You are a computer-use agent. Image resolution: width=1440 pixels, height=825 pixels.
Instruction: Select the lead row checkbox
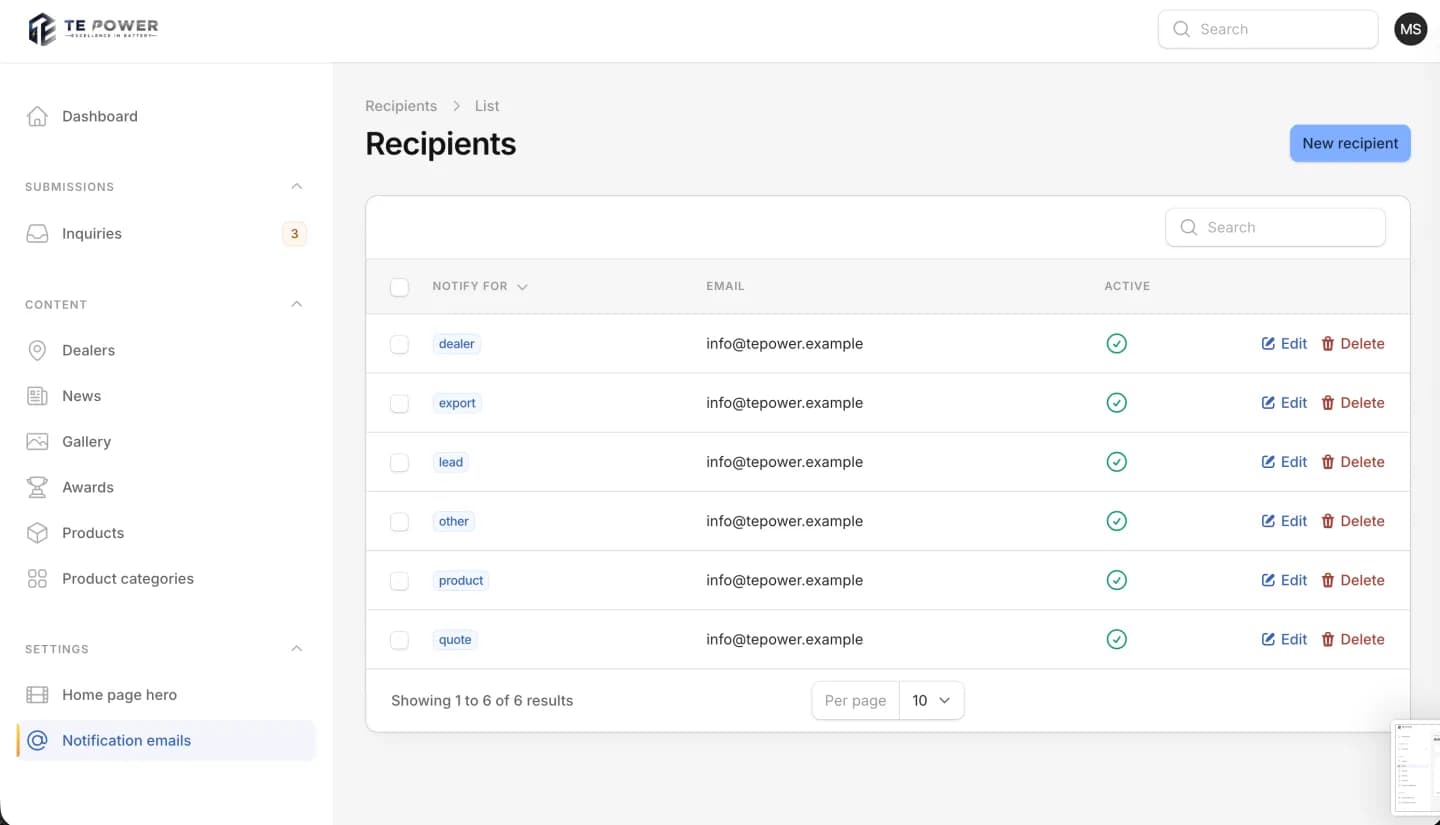point(399,462)
